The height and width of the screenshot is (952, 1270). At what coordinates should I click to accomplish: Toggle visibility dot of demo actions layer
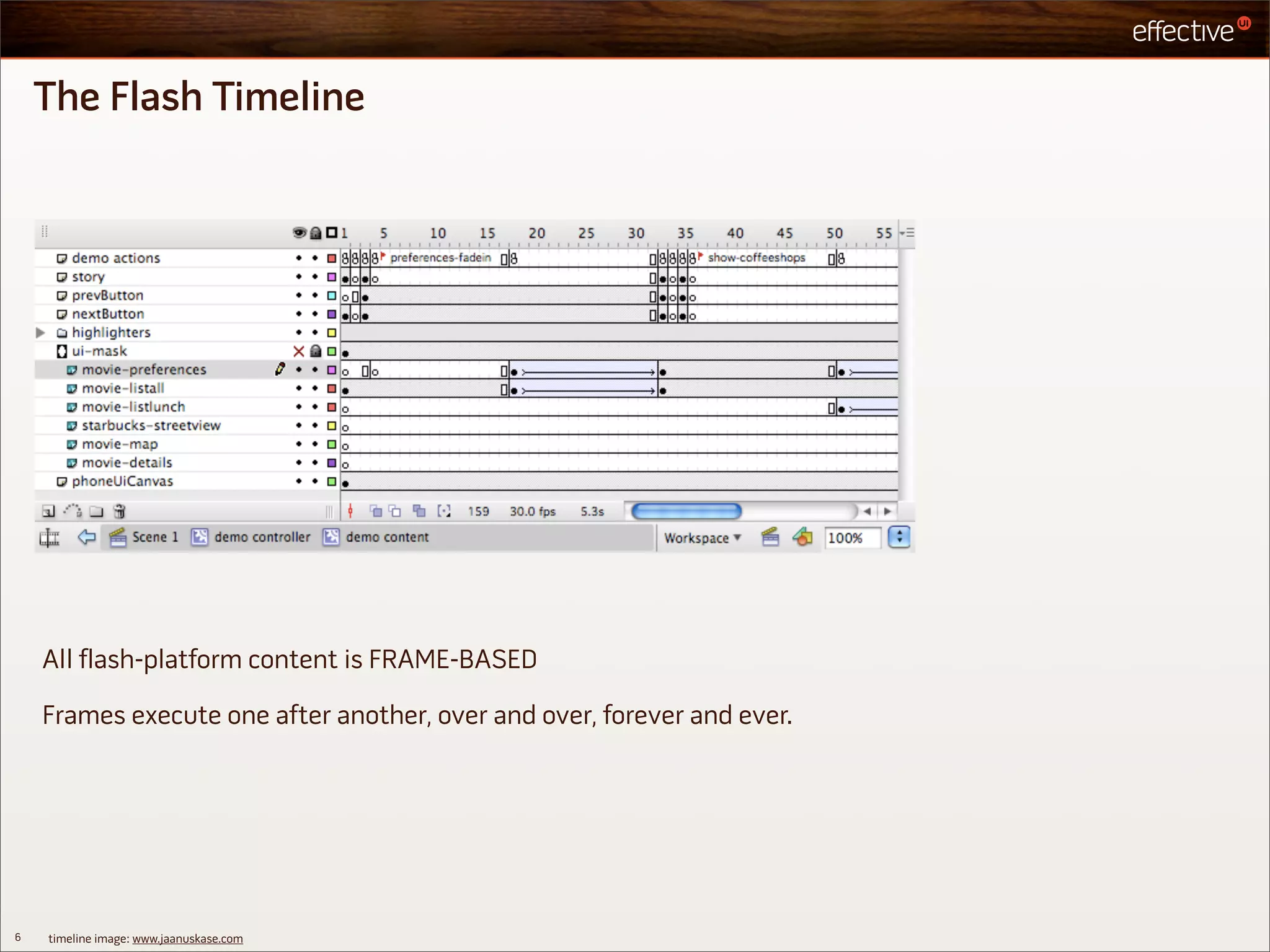pos(298,258)
